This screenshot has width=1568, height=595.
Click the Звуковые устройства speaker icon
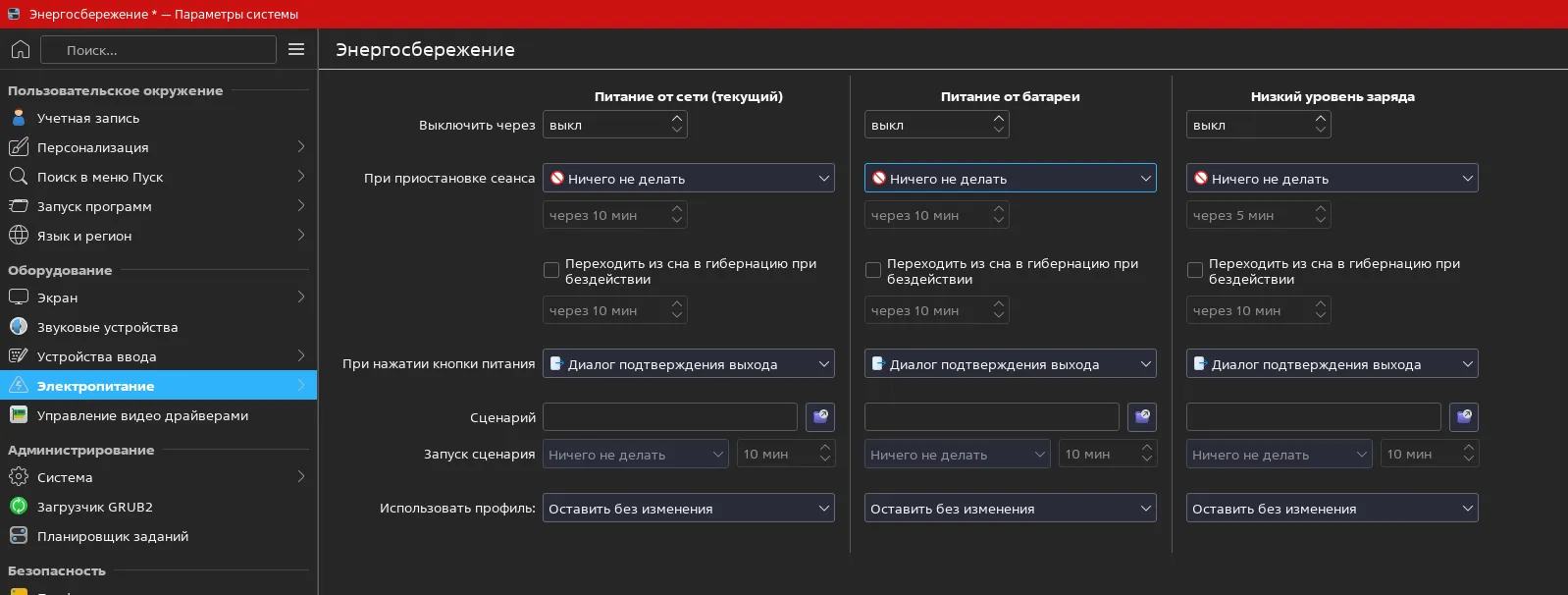point(19,327)
